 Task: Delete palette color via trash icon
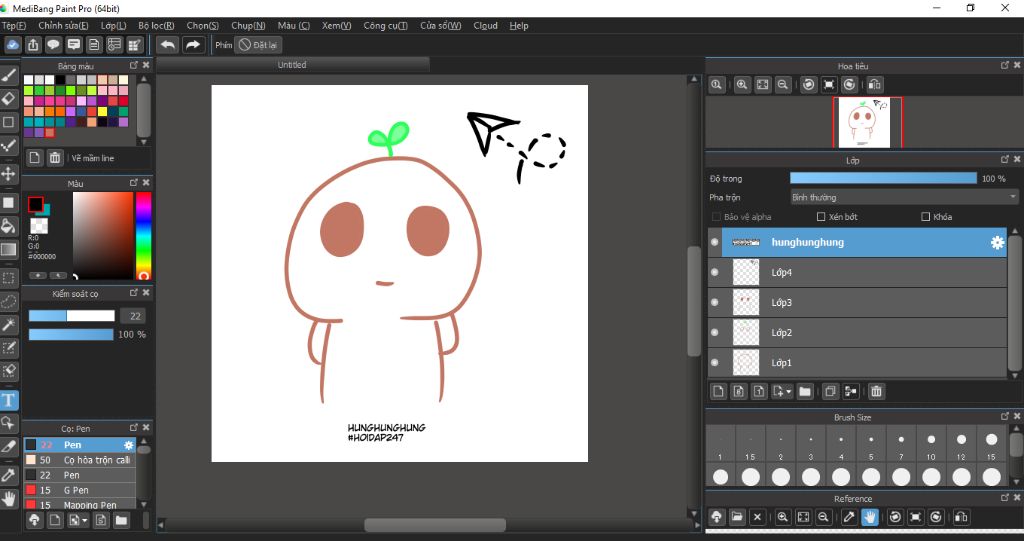pos(55,157)
